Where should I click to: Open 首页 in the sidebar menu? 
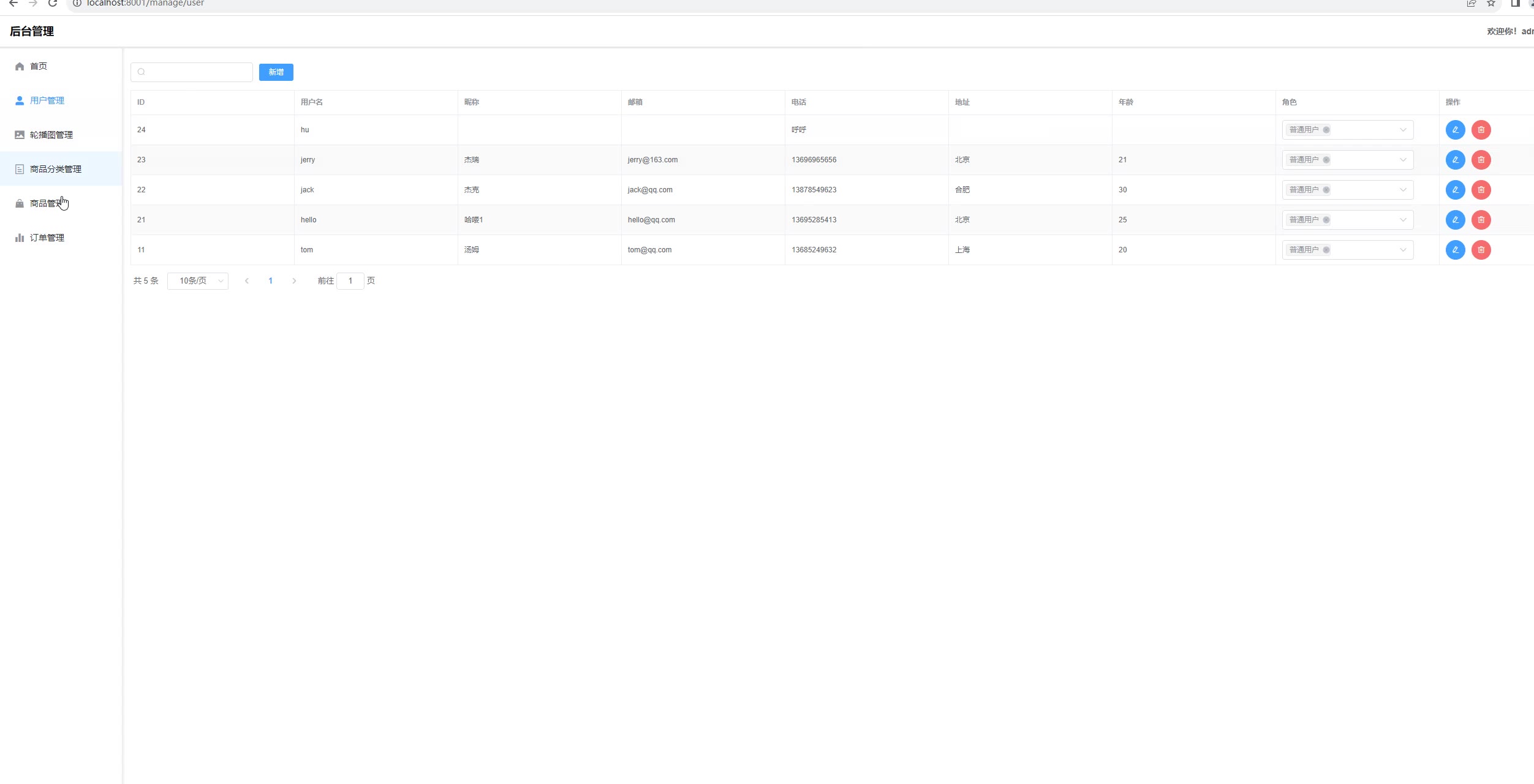tap(61, 66)
